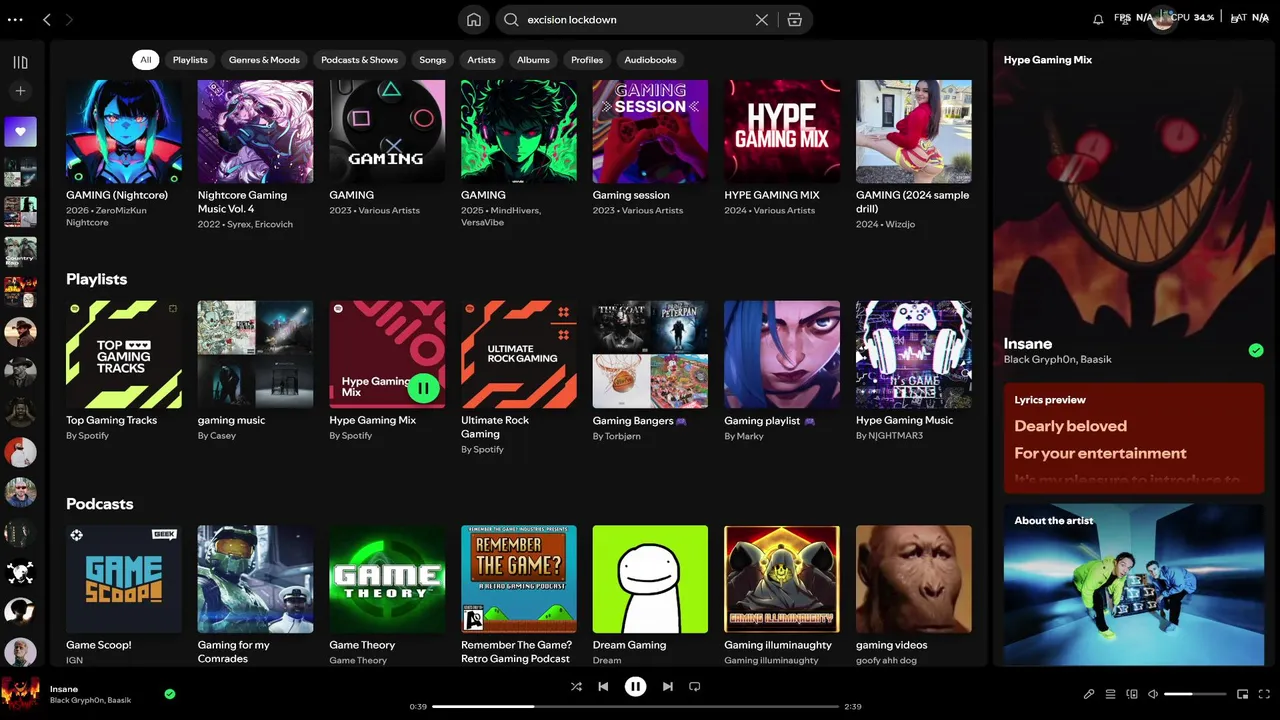Select the All filter chip

point(146,60)
